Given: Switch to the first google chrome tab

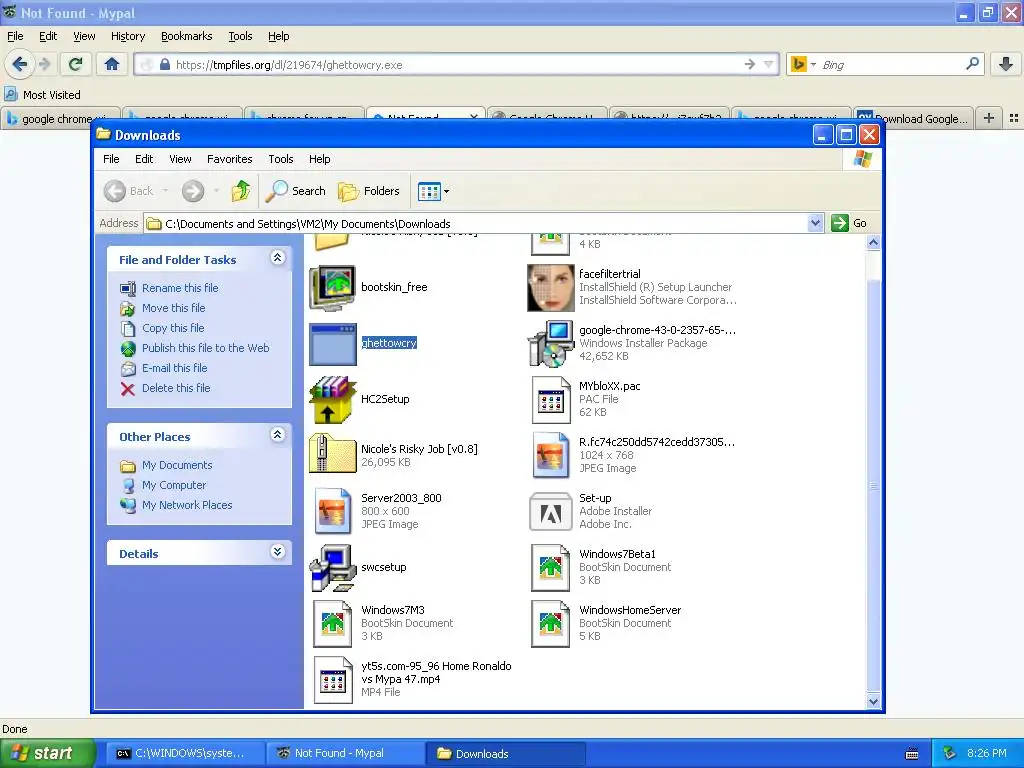Looking at the screenshot, I should [x=60, y=118].
